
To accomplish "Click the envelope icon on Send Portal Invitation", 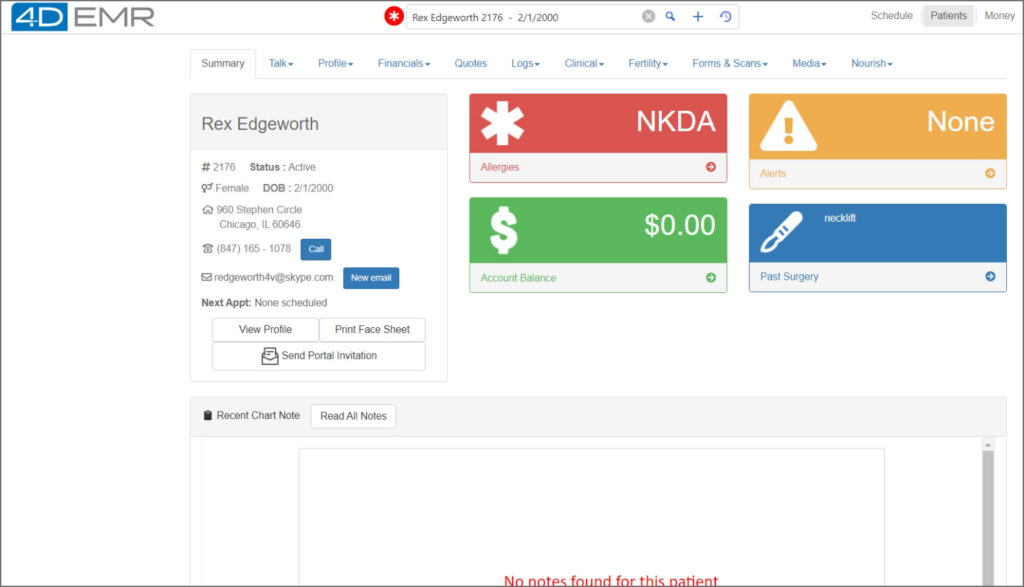I will (269, 355).
